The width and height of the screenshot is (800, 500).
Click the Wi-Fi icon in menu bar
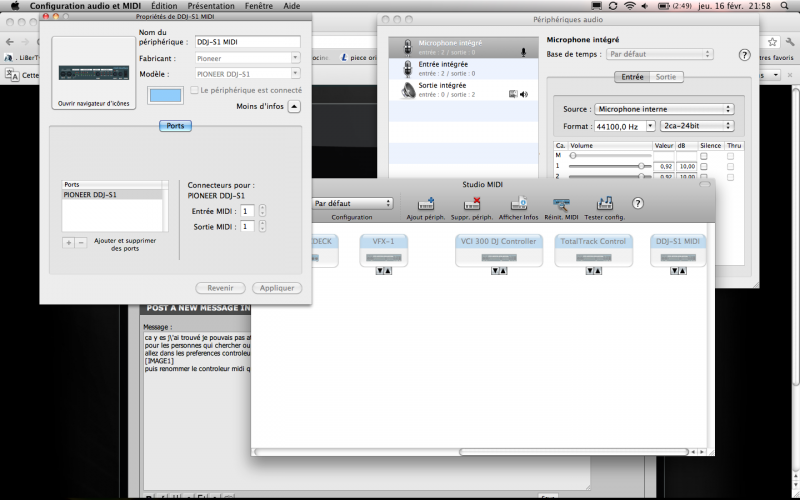pos(630,6)
